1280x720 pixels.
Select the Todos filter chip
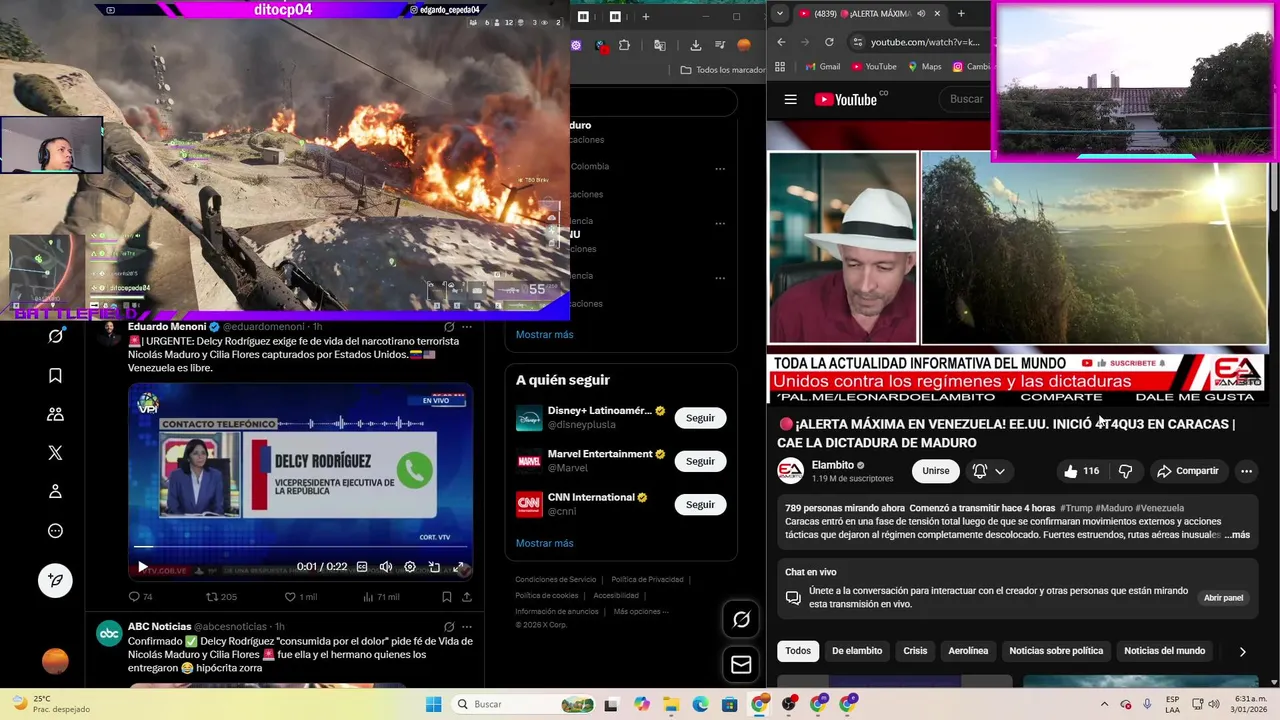click(x=798, y=651)
